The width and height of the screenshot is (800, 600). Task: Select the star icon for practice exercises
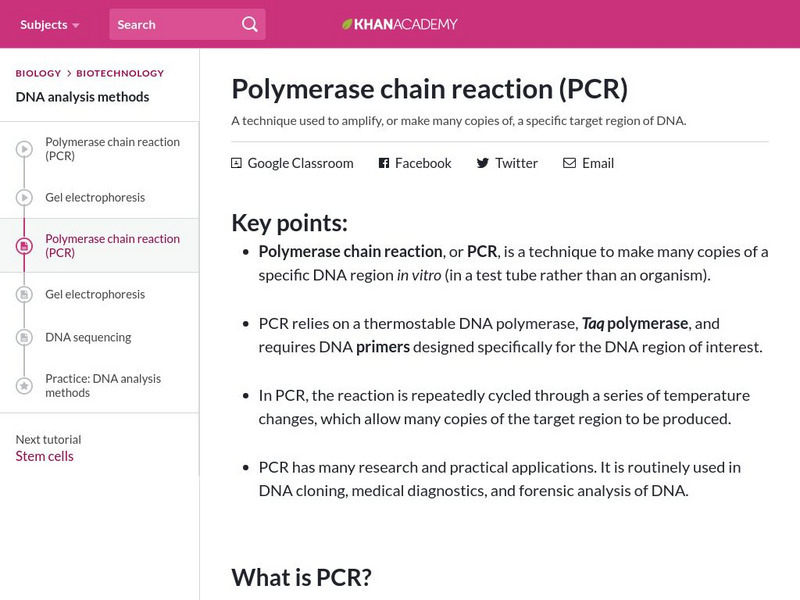point(22,385)
